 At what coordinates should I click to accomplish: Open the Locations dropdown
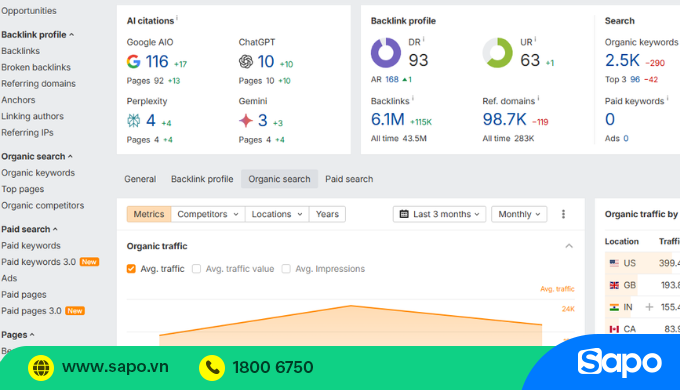pos(277,214)
